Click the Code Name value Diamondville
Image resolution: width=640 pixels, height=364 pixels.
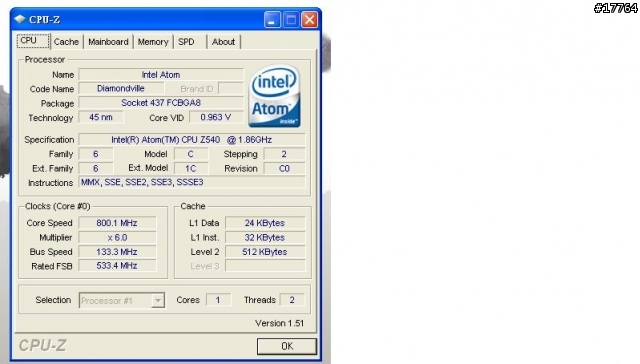coord(121,89)
